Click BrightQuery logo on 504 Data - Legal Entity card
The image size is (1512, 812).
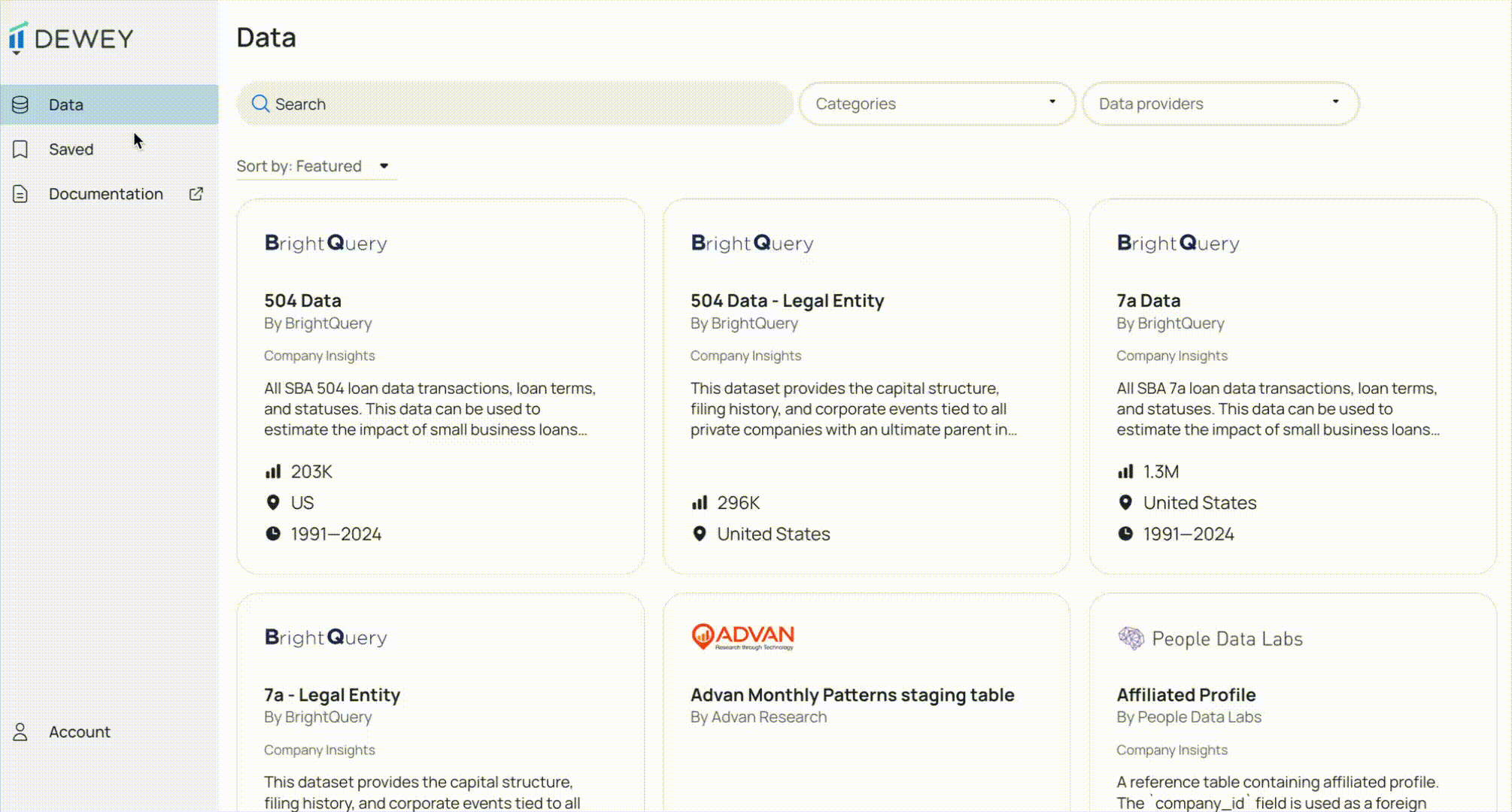[752, 243]
